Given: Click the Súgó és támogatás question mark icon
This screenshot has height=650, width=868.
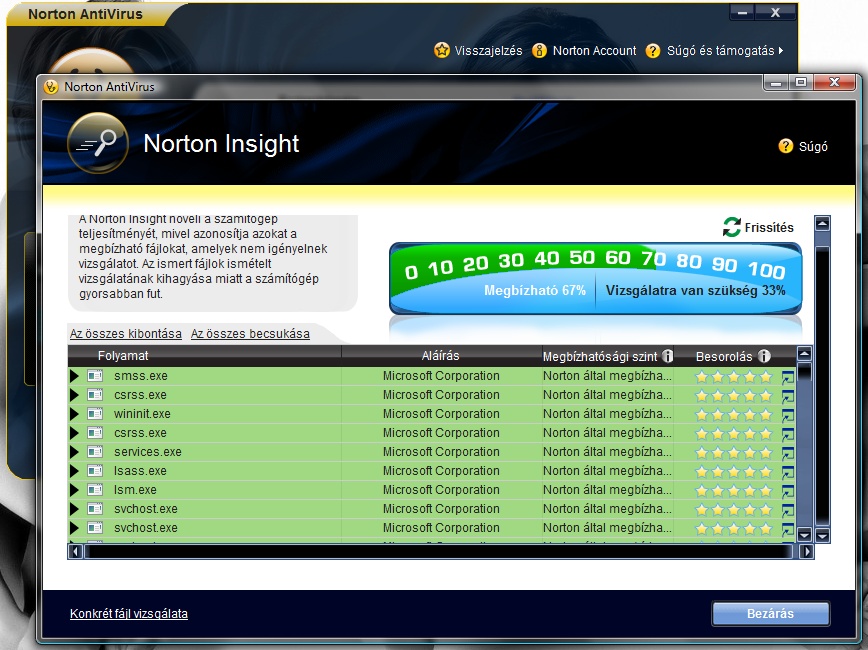Looking at the screenshot, I should (653, 50).
